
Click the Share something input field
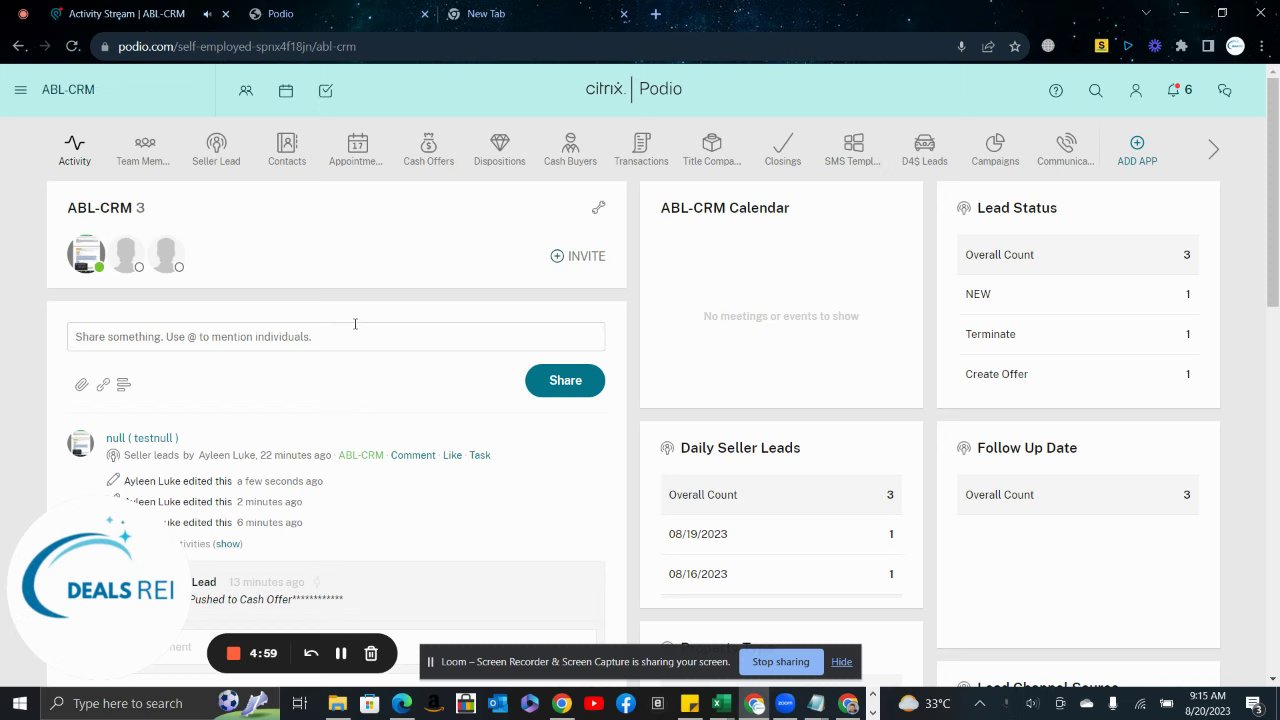click(336, 337)
